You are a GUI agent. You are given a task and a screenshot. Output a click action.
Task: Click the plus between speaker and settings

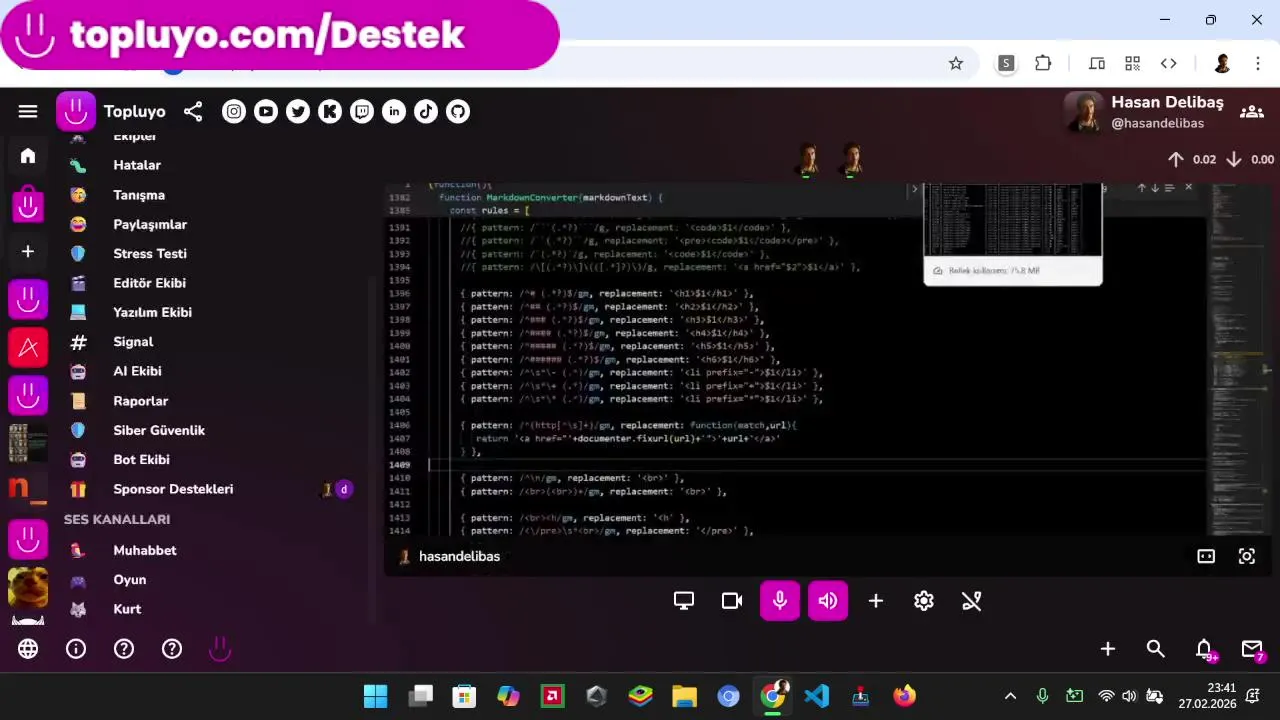point(876,601)
